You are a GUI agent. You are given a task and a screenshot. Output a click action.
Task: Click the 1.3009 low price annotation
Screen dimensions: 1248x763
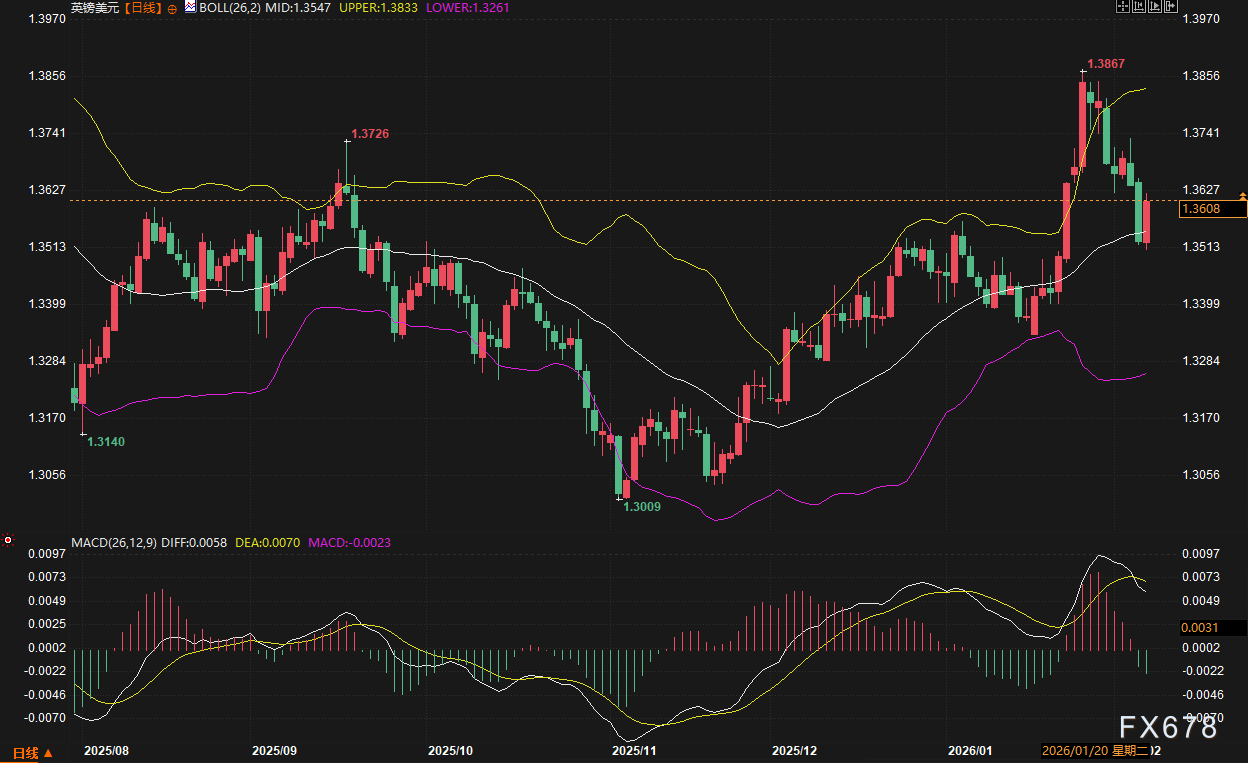pyautogui.click(x=642, y=507)
